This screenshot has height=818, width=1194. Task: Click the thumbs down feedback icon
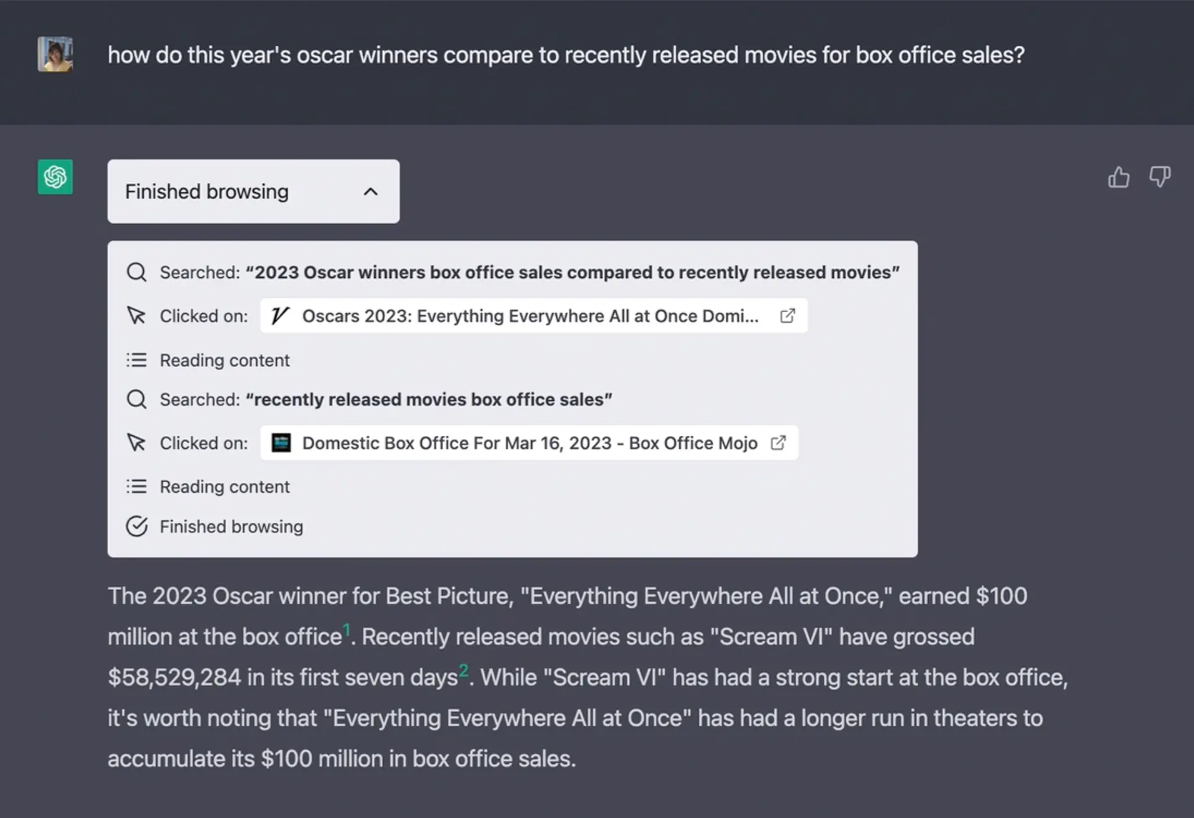[1160, 177]
